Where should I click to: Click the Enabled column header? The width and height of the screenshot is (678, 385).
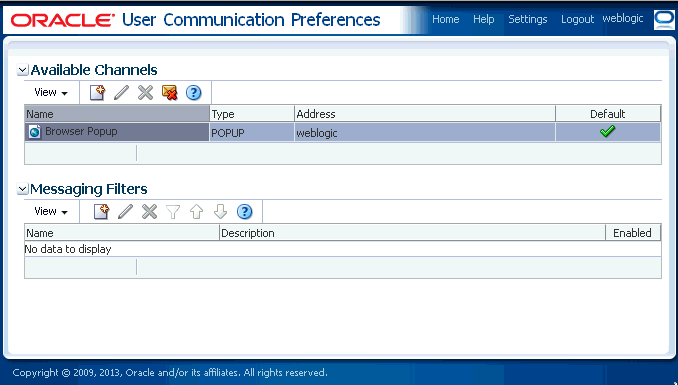click(x=633, y=233)
